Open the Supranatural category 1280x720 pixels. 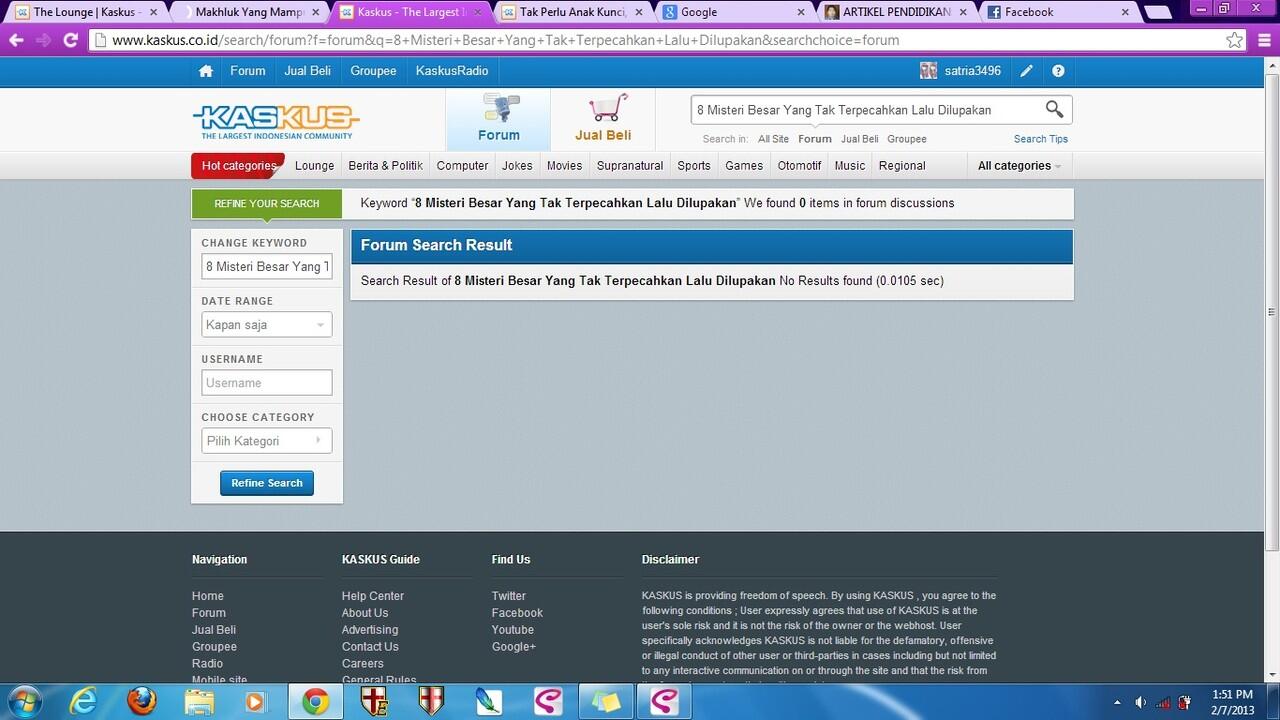point(630,166)
